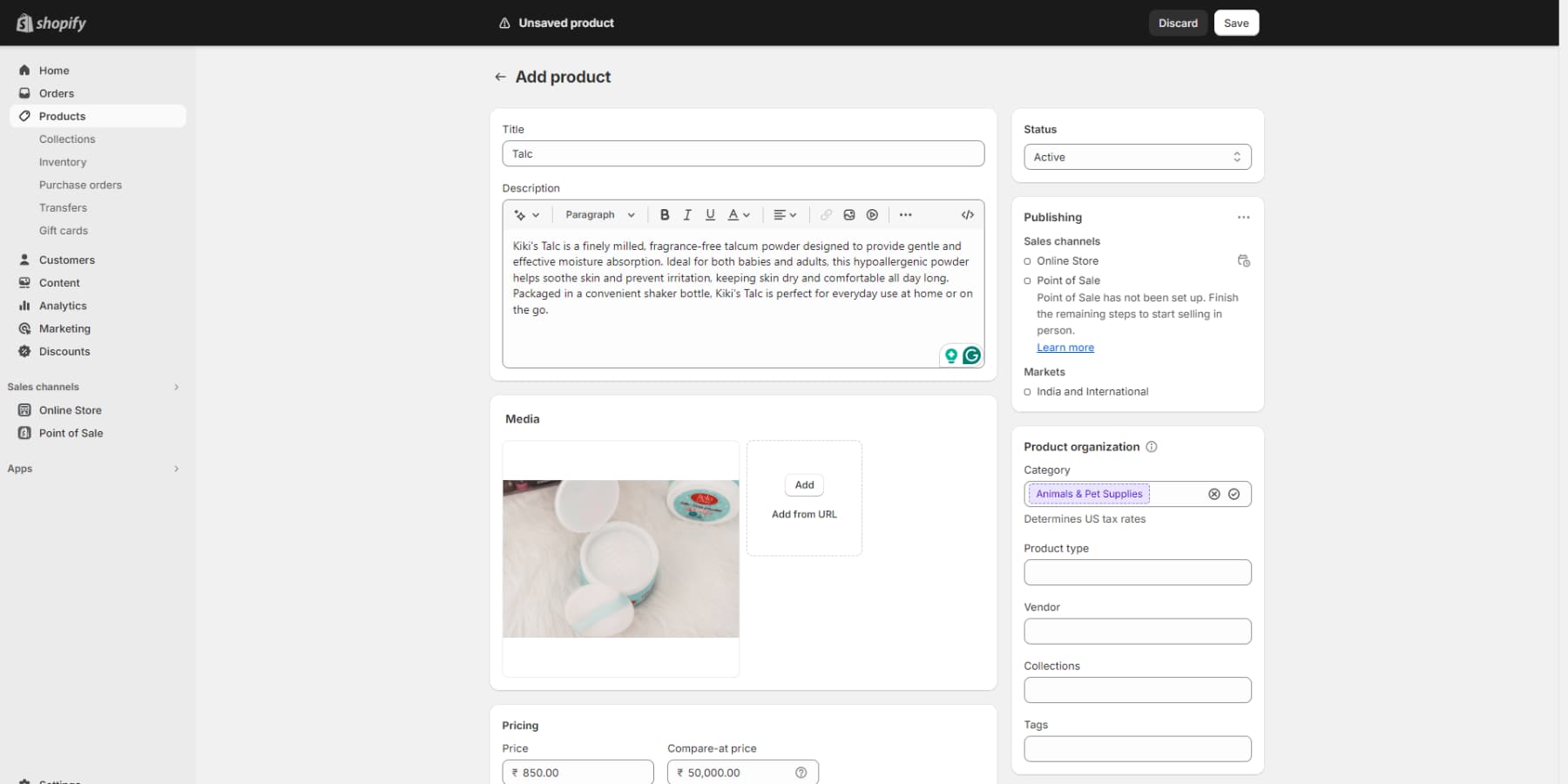Open the Status dropdown showing Active

[1138, 157]
